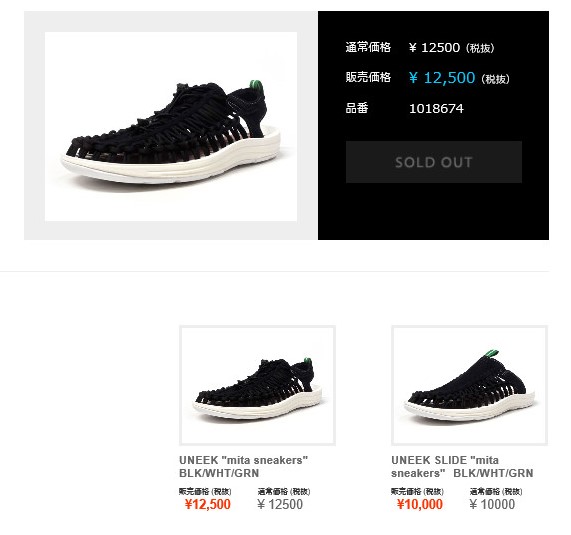Click the gray ¥ 12500 regular price below thumbnail
The image size is (571, 535).
point(280,504)
